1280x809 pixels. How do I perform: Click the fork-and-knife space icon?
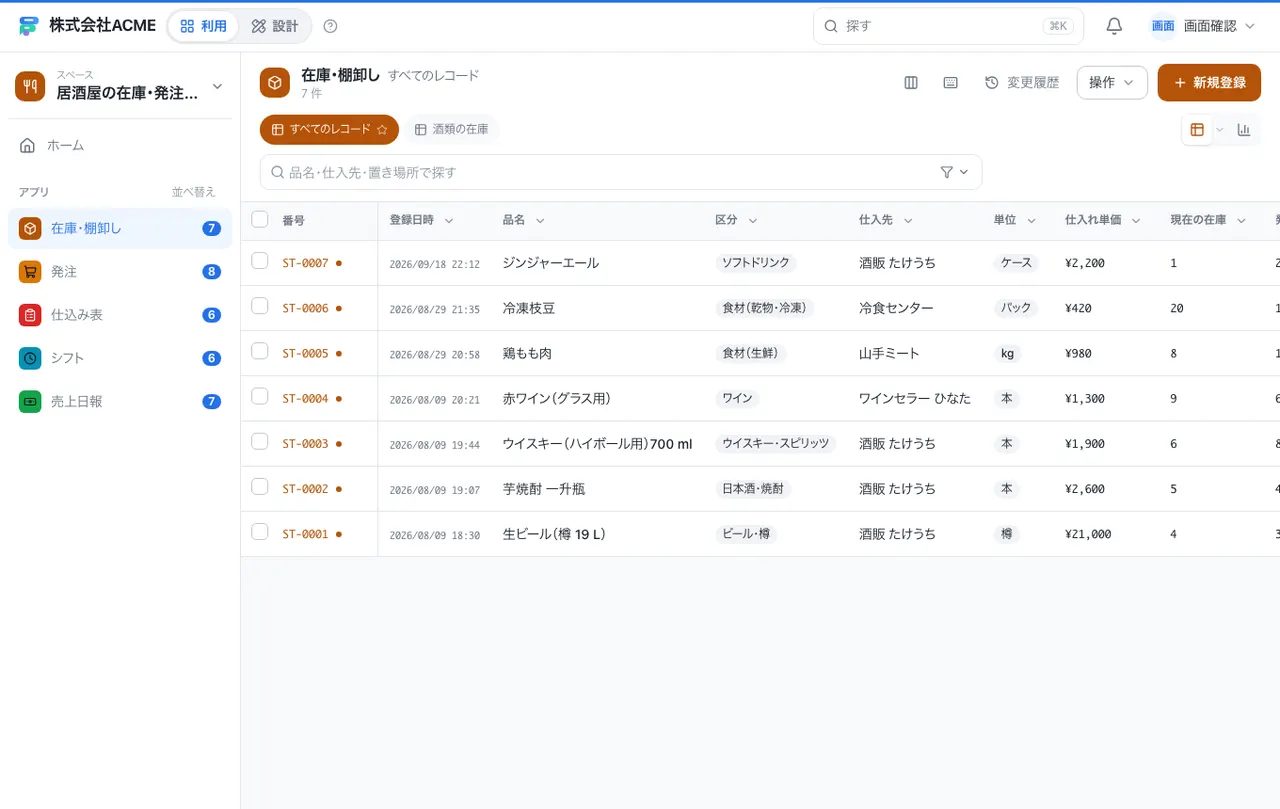pos(30,86)
